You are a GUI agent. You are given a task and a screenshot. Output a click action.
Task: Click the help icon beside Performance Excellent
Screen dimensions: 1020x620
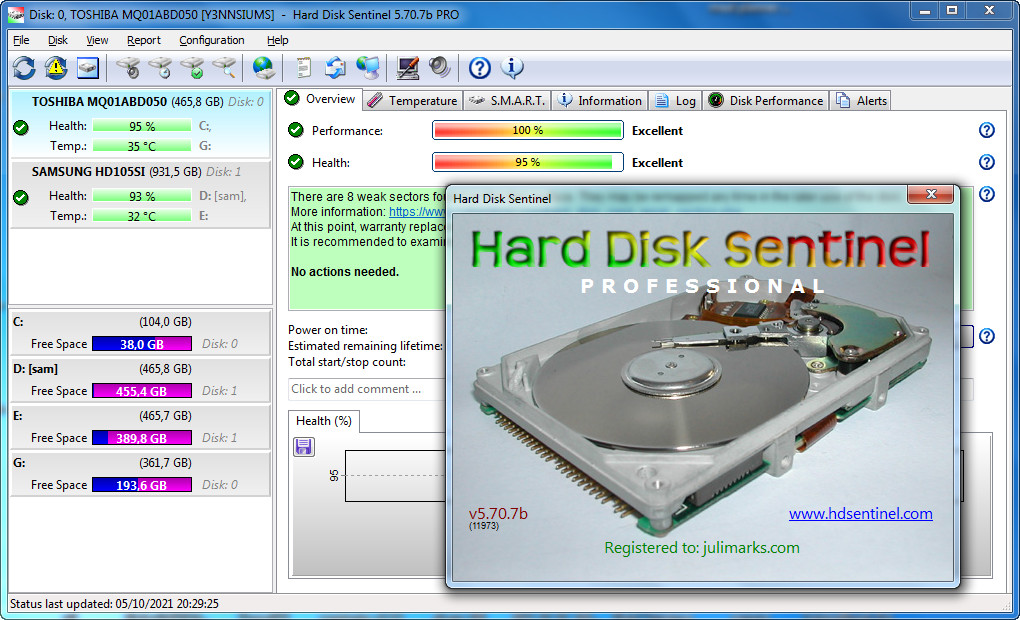[986, 130]
